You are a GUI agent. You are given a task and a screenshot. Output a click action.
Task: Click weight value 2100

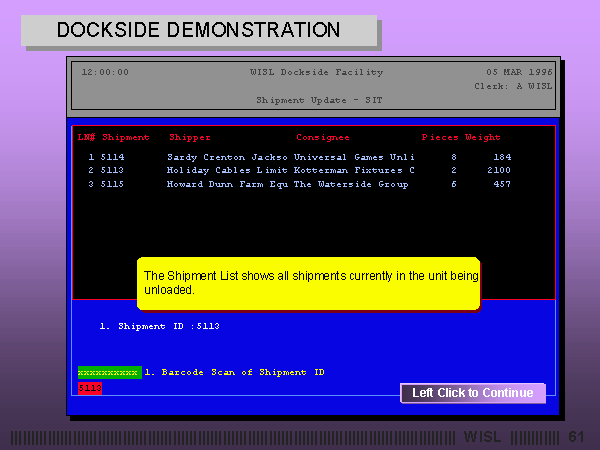point(499,170)
